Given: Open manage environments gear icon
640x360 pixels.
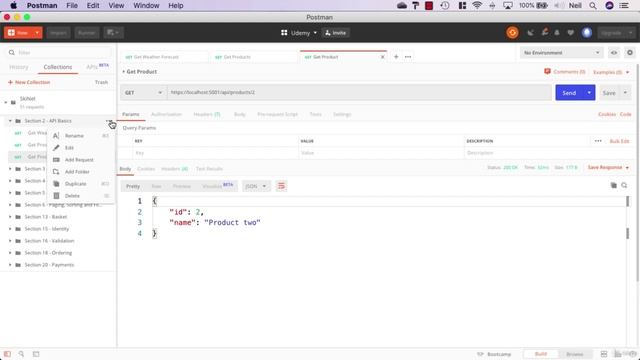Looking at the screenshot, I should click(x=630, y=53).
